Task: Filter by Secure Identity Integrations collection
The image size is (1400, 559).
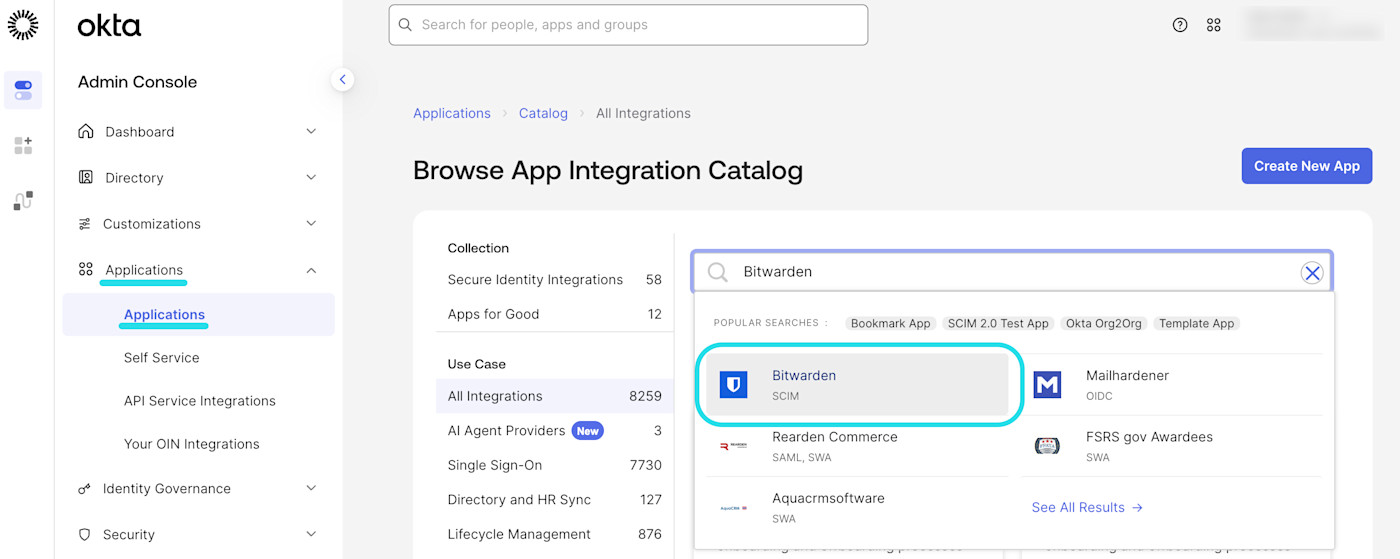Action: 555,280
